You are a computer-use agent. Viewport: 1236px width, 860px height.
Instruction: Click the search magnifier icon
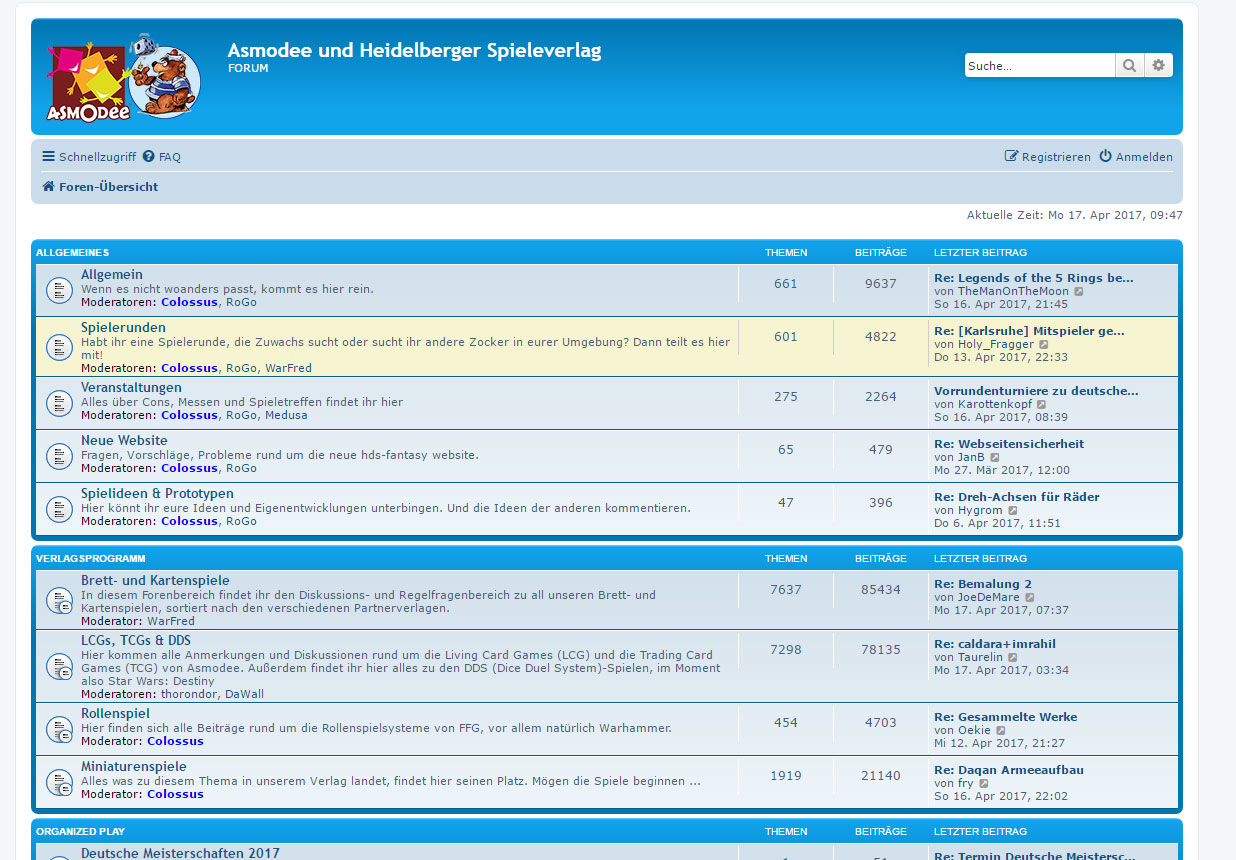pyautogui.click(x=1129, y=66)
